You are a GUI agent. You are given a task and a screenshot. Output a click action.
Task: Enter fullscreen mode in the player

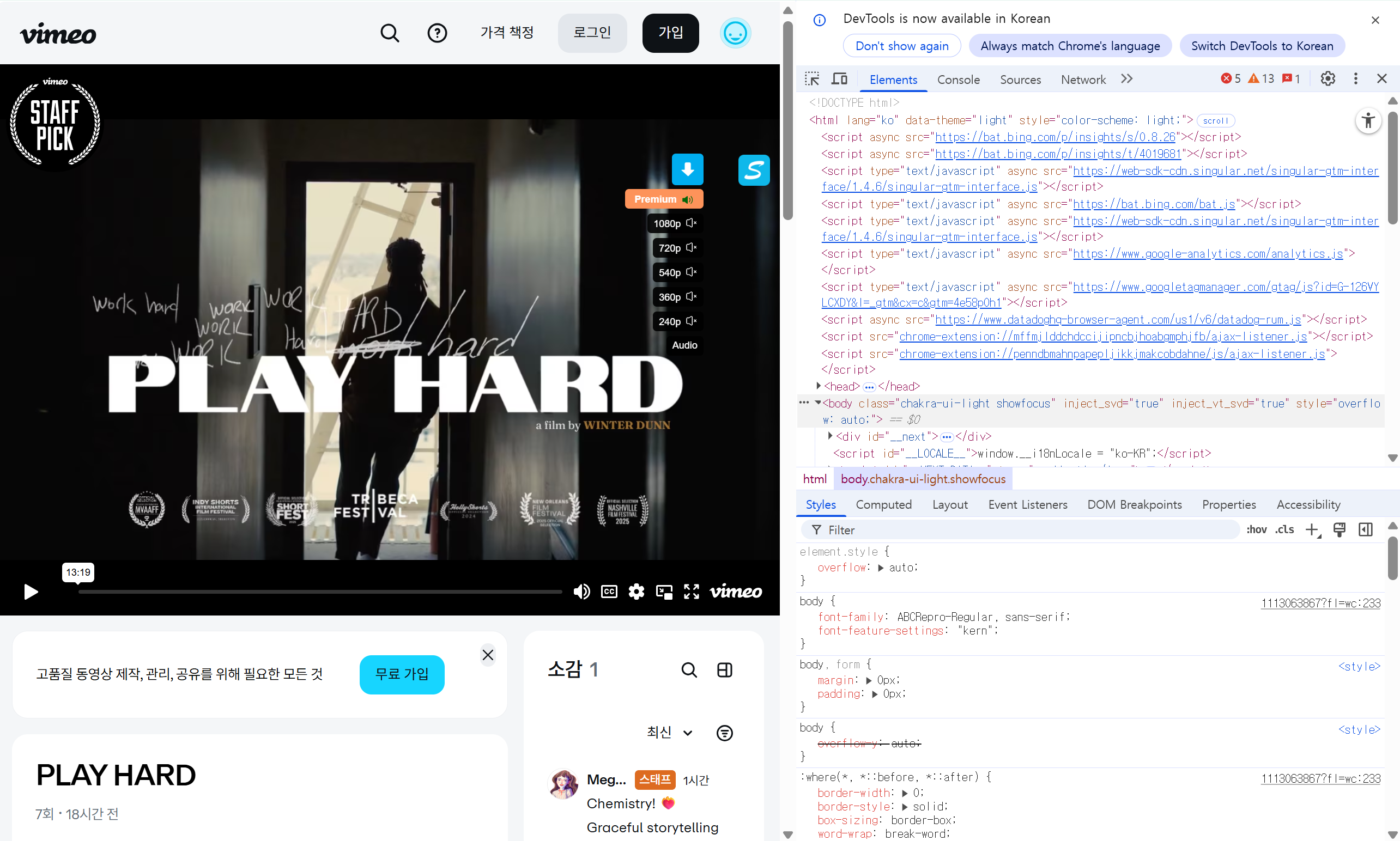click(691, 592)
